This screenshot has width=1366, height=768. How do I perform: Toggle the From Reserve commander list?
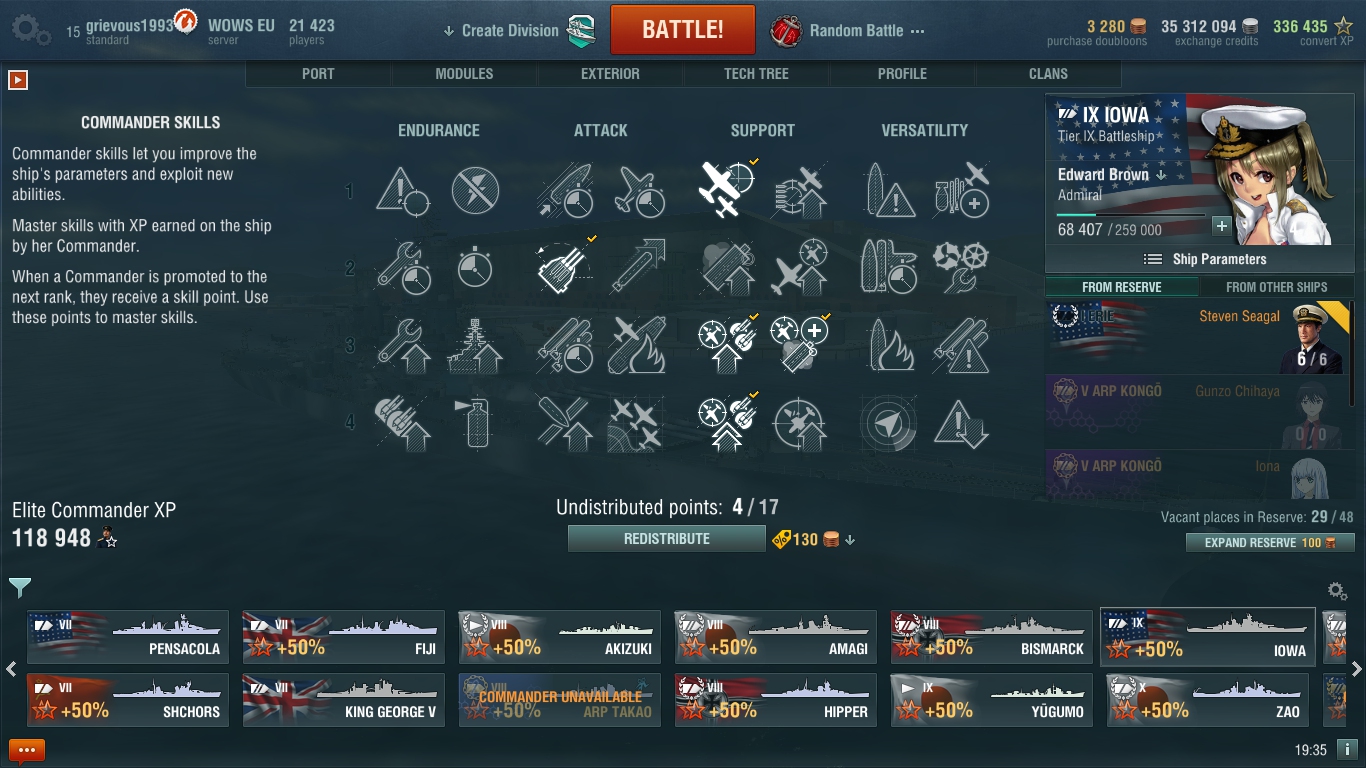pyautogui.click(x=1122, y=287)
